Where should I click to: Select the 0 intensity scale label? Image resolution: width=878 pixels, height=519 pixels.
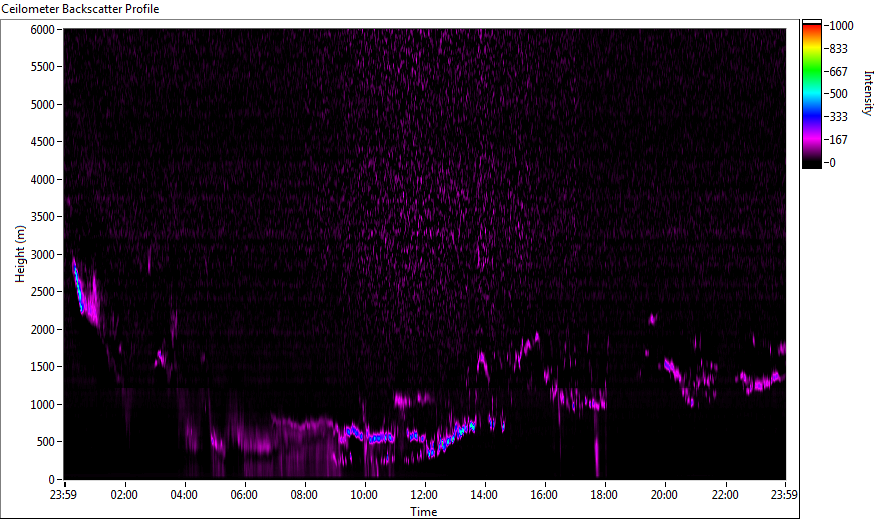tap(833, 163)
